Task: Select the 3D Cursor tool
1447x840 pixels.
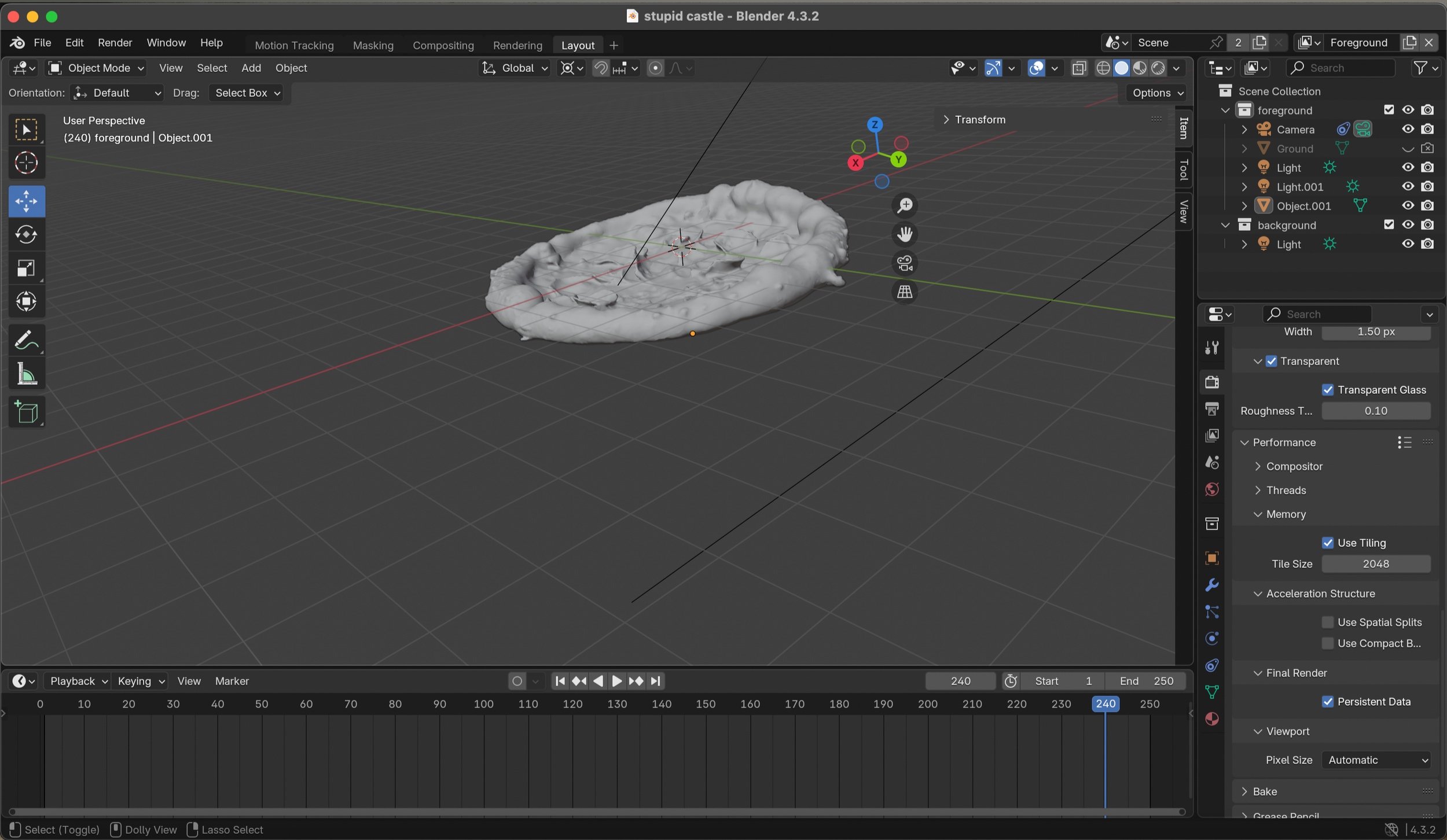Action: click(26, 163)
